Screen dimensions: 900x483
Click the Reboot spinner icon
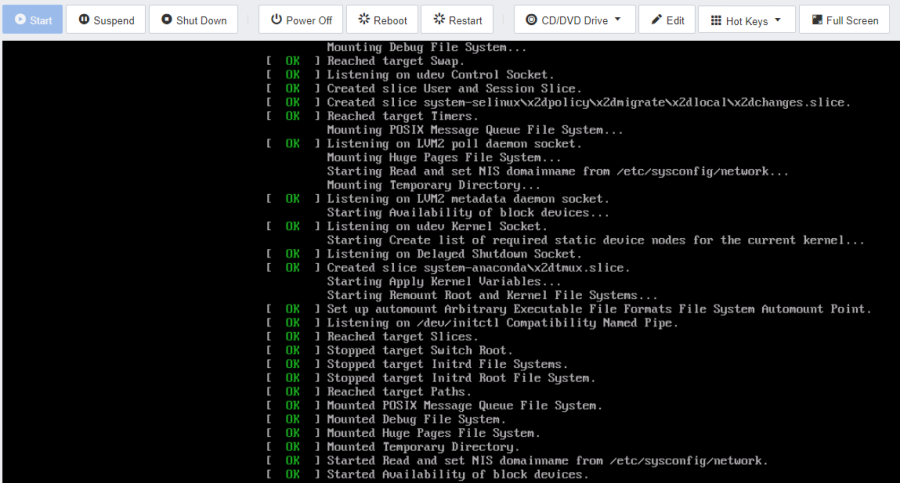(364, 20)
